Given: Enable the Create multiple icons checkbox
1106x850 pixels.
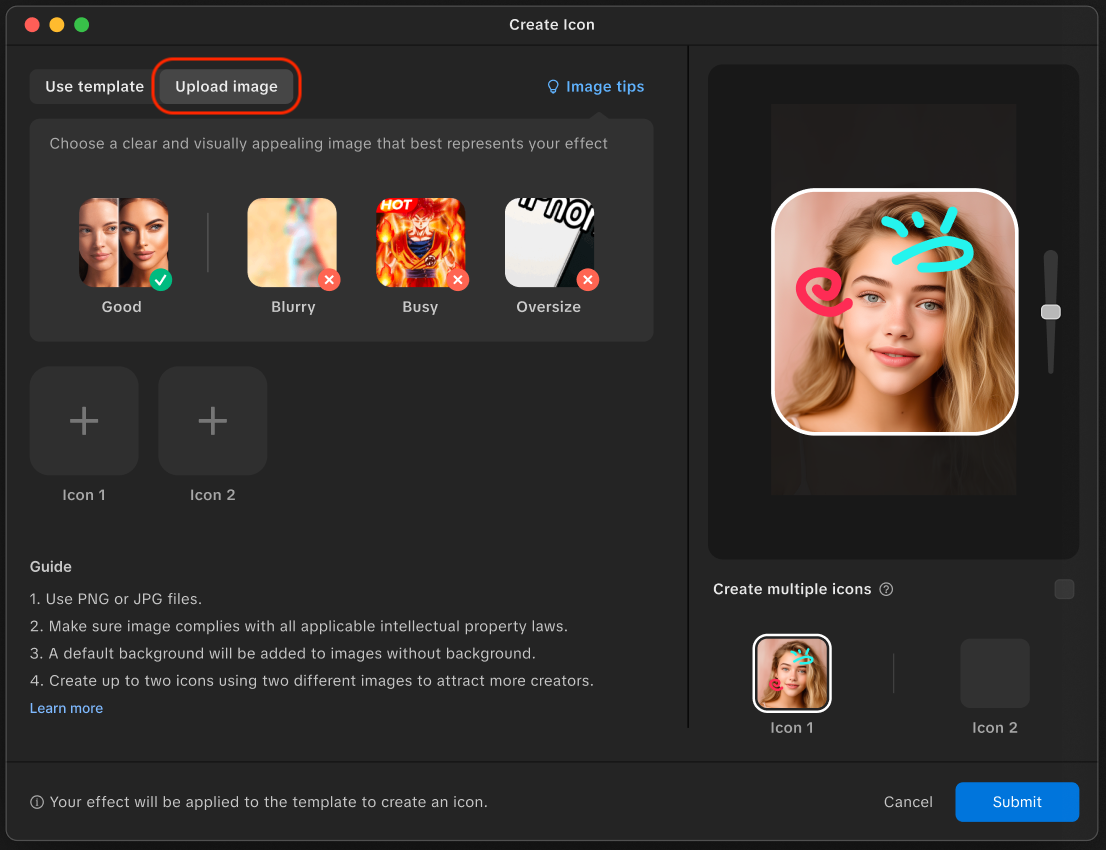Looking at the screenshot, I should click(1064, 589).
